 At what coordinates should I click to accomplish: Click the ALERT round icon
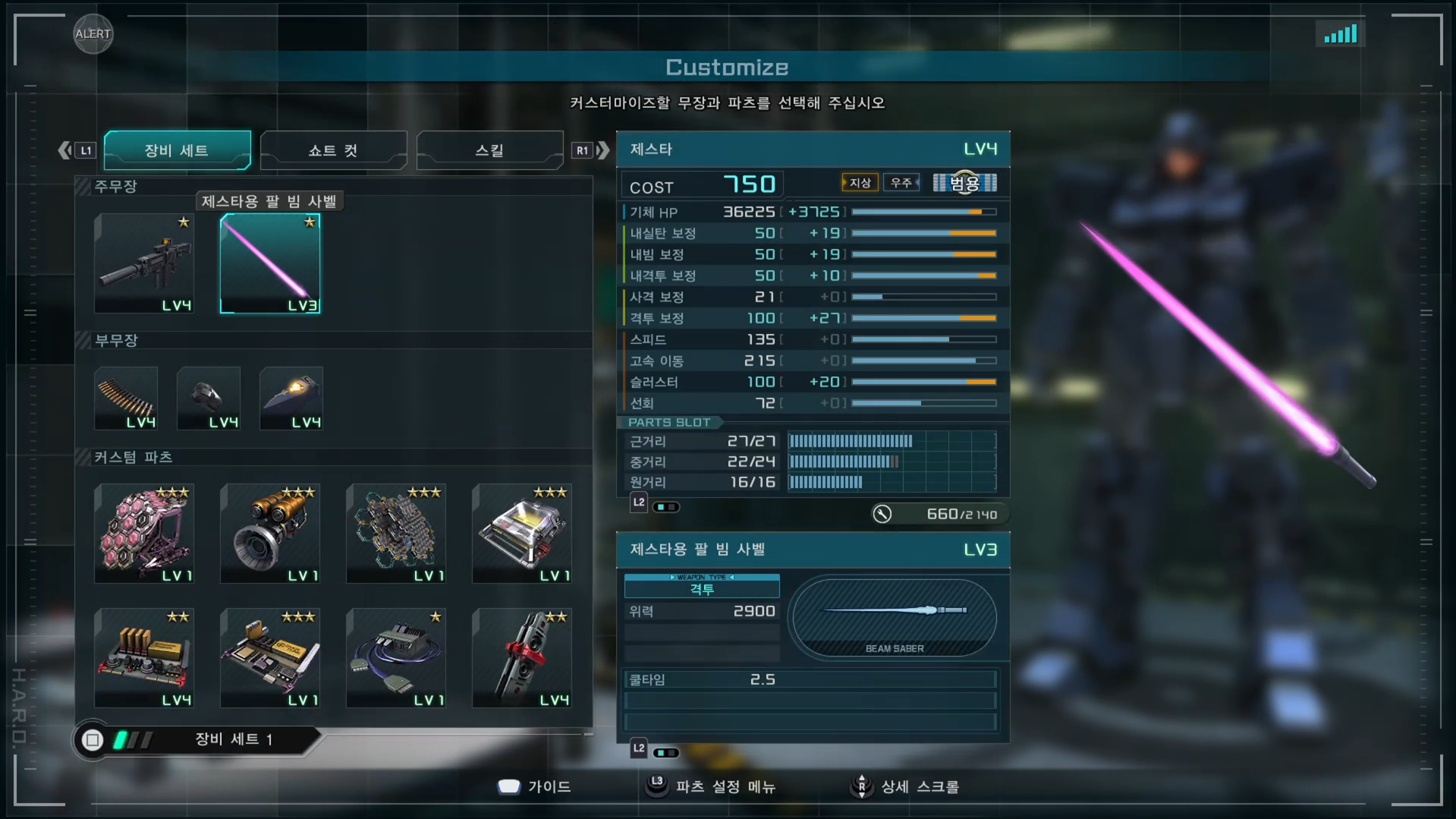(93, 34)
